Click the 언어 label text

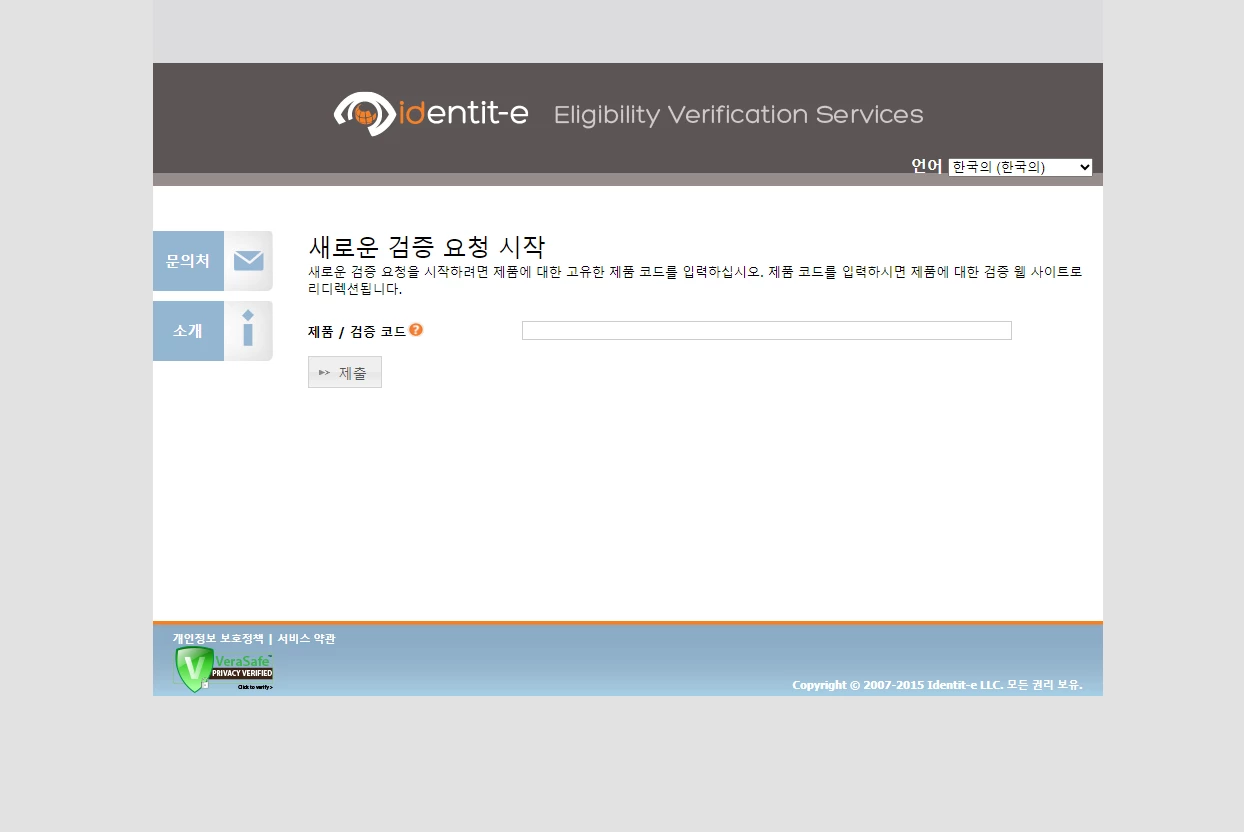(927, 166)
